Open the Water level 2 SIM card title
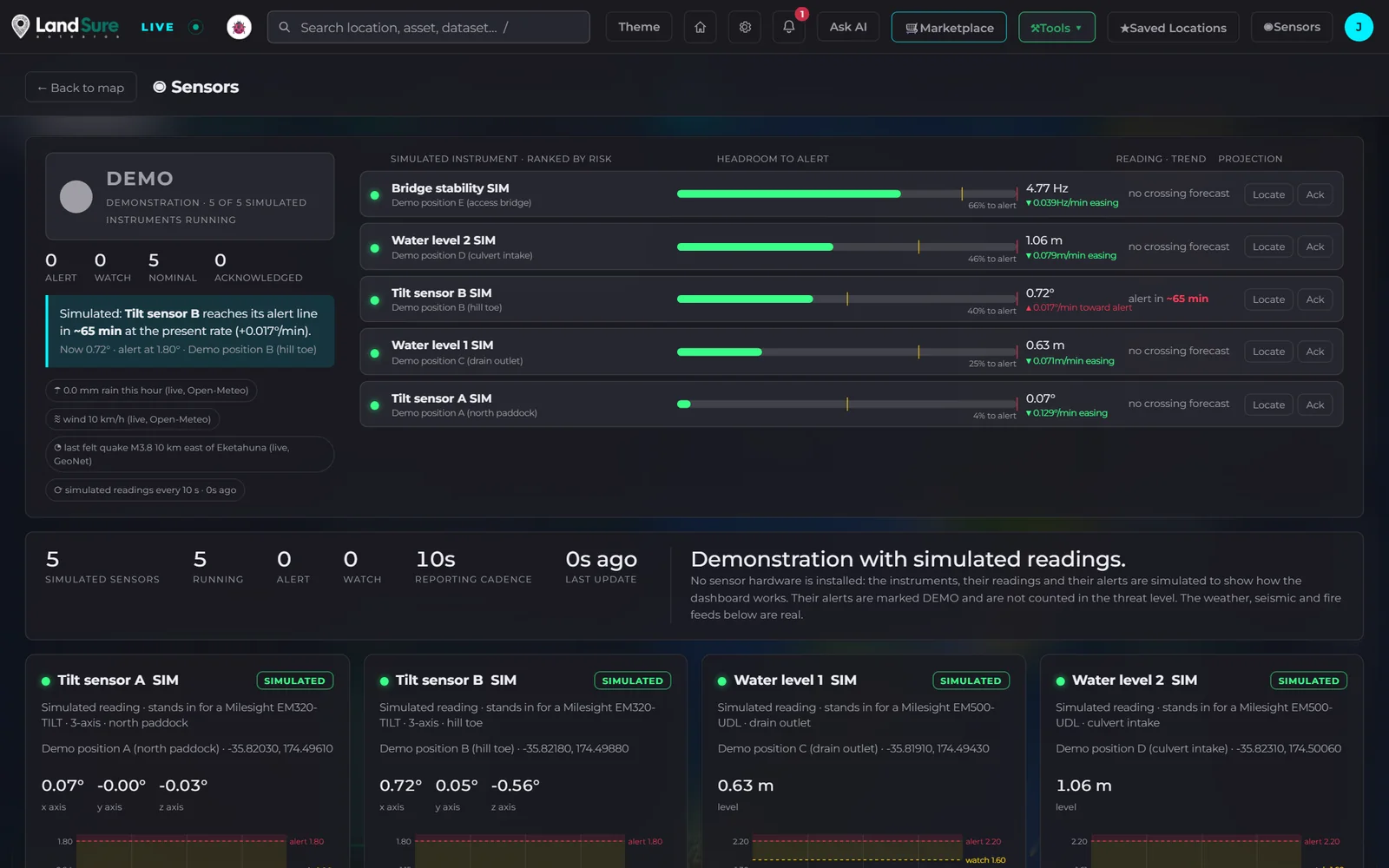 tap(1134, 680)
